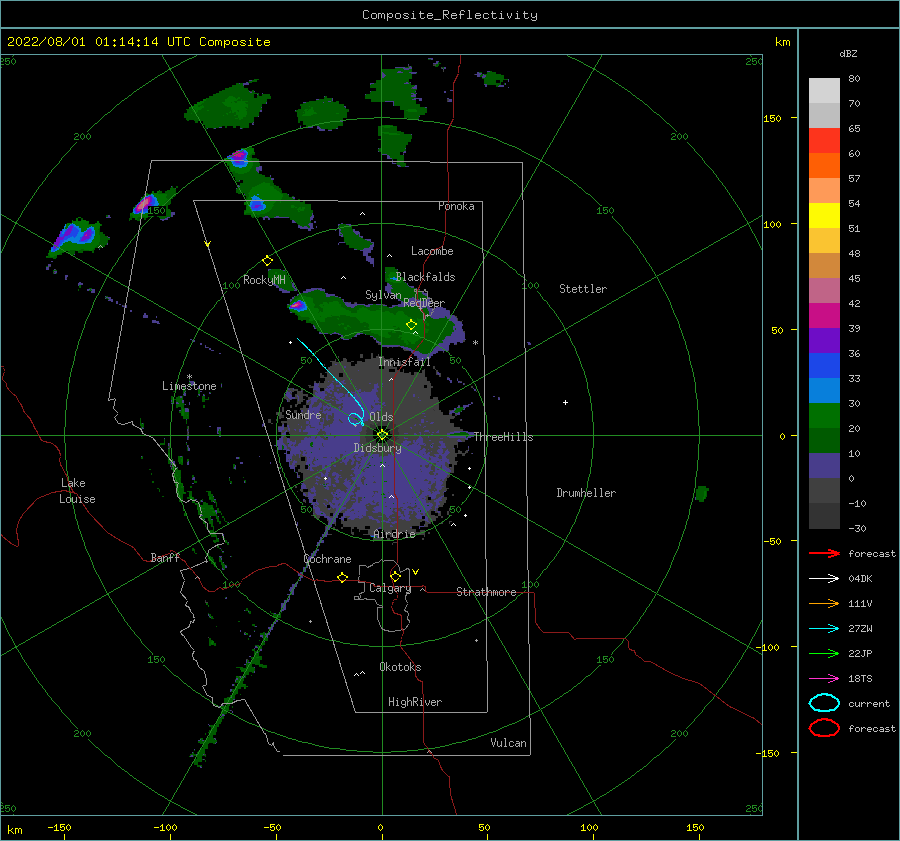Select the red forecast oval in the legend
This screenshot has width=900, height=841.
click(824, 728)
